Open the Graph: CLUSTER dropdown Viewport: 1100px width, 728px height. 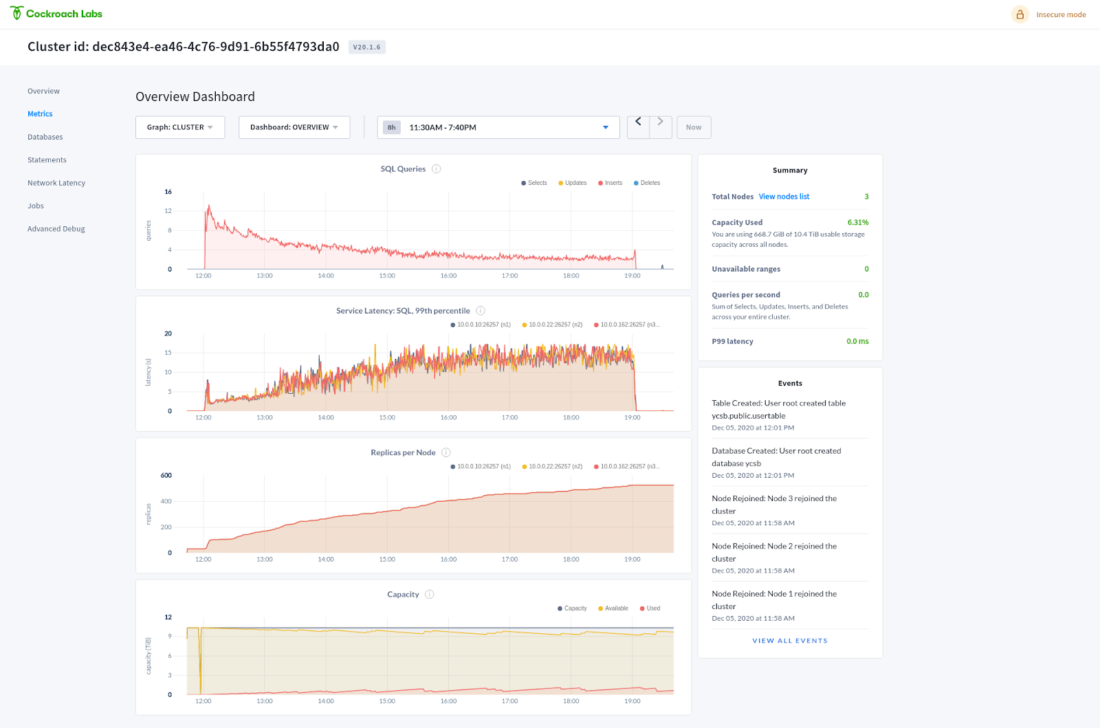point(180,127)
